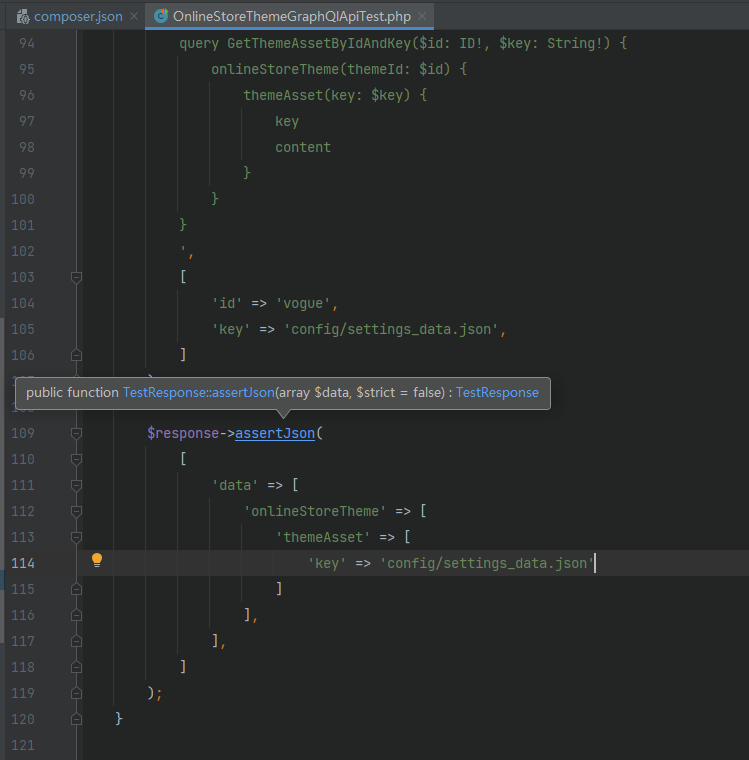Close the composer.json tab
The image size is (749, 760).
[134, 17]
